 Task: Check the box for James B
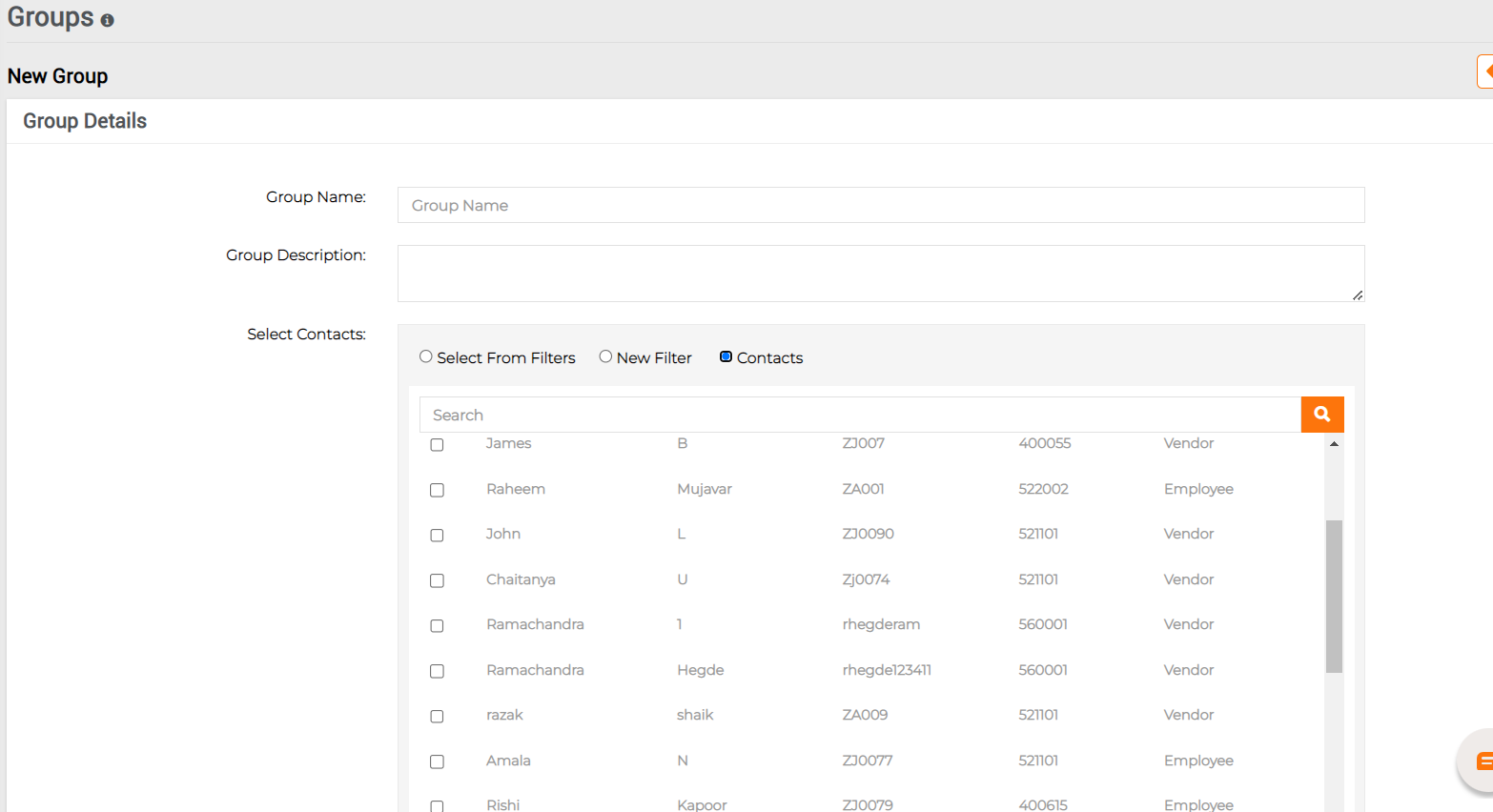coord(437,445)
